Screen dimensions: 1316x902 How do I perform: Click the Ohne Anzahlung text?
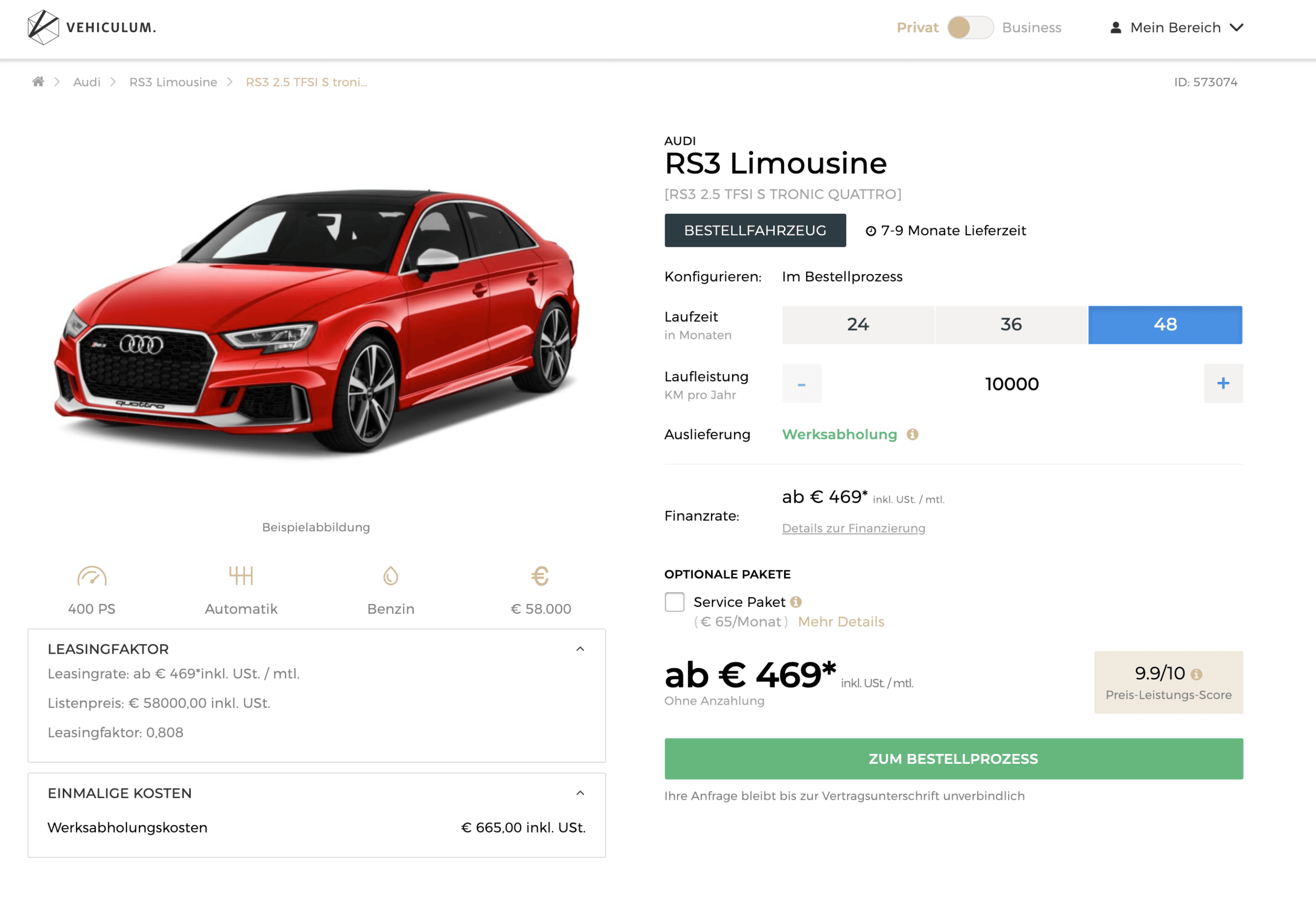(x=714, y=701)
